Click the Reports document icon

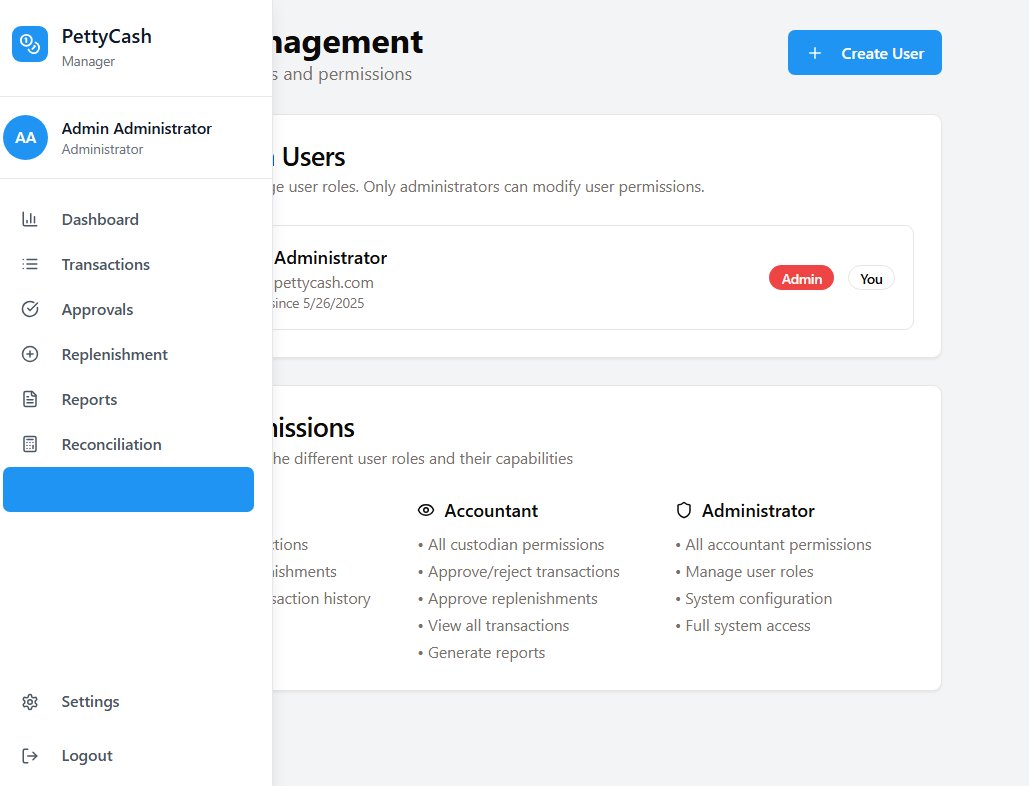30,400
